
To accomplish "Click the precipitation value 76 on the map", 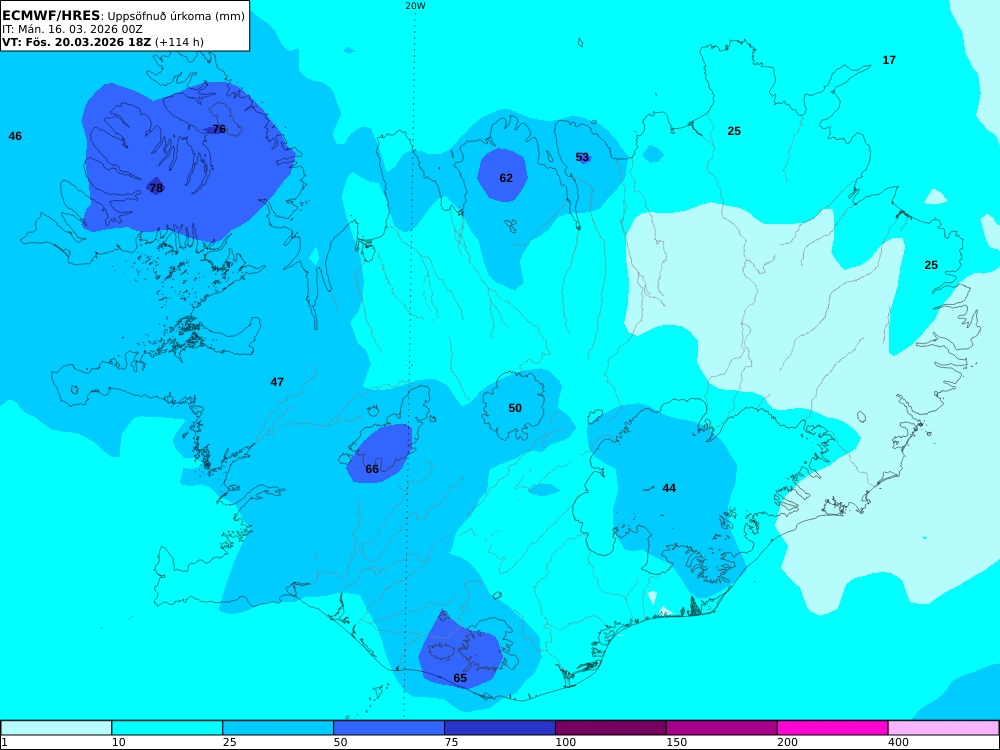I will point(219,129).
